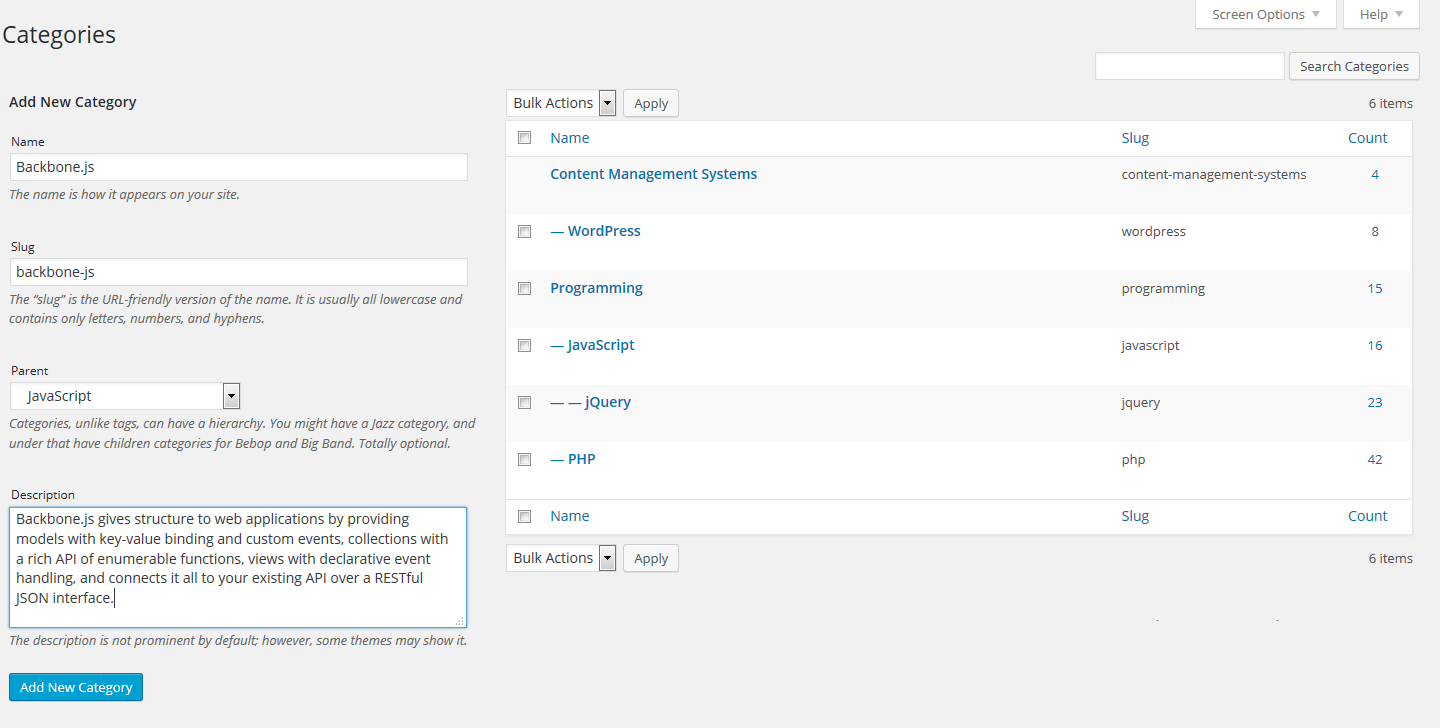
Task: Click into the Slug input field
Action: click(239, 272)
